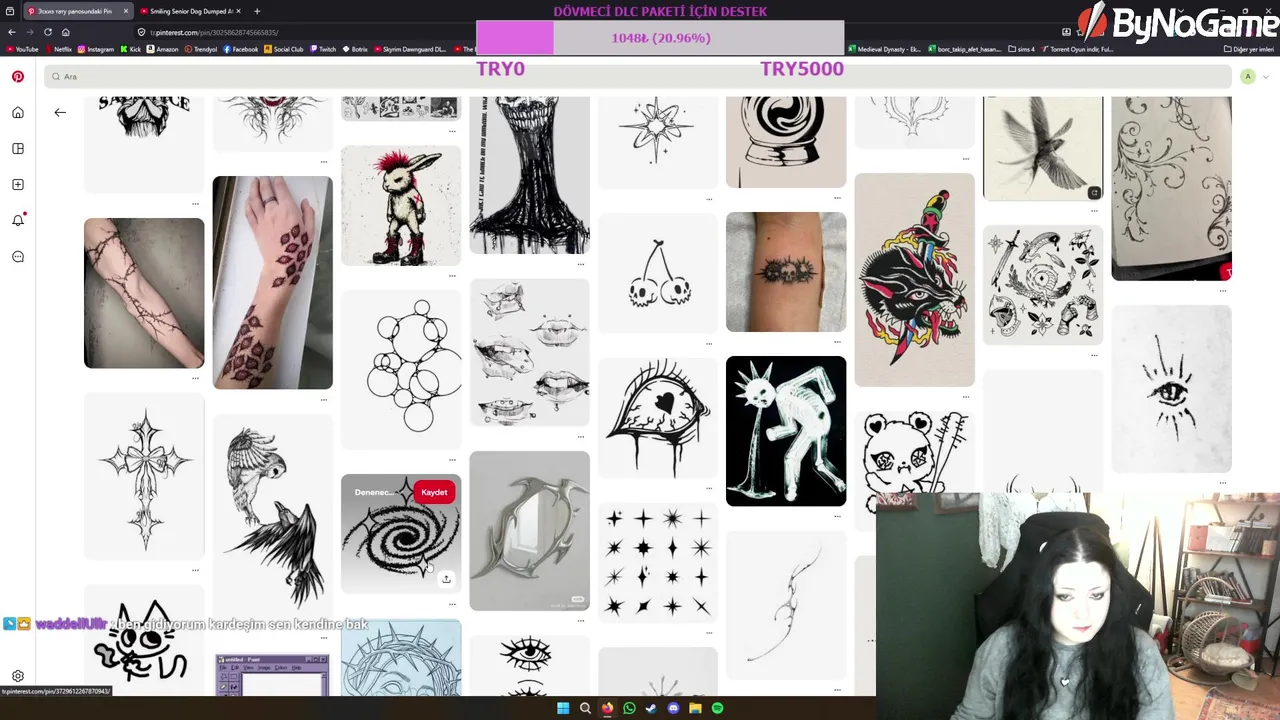
Task: Click the Kaydet save button on spiral pin
Action: [434, 492]
